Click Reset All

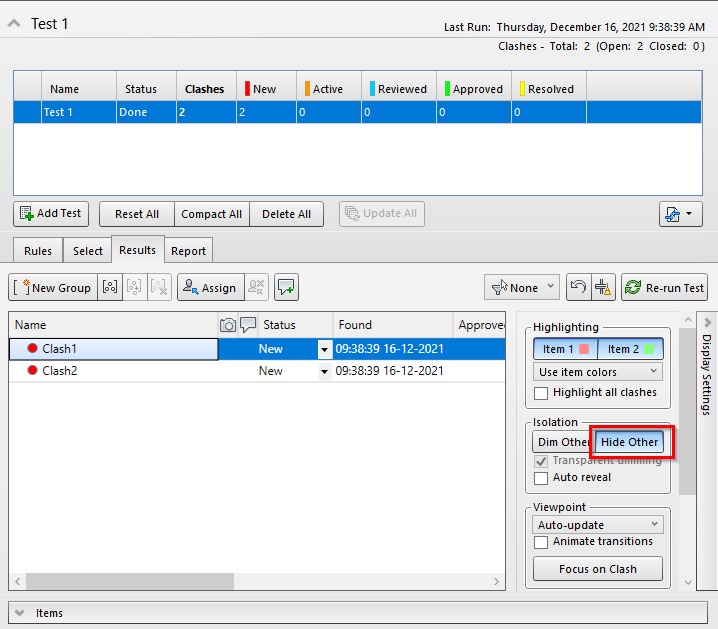[137, 214]
